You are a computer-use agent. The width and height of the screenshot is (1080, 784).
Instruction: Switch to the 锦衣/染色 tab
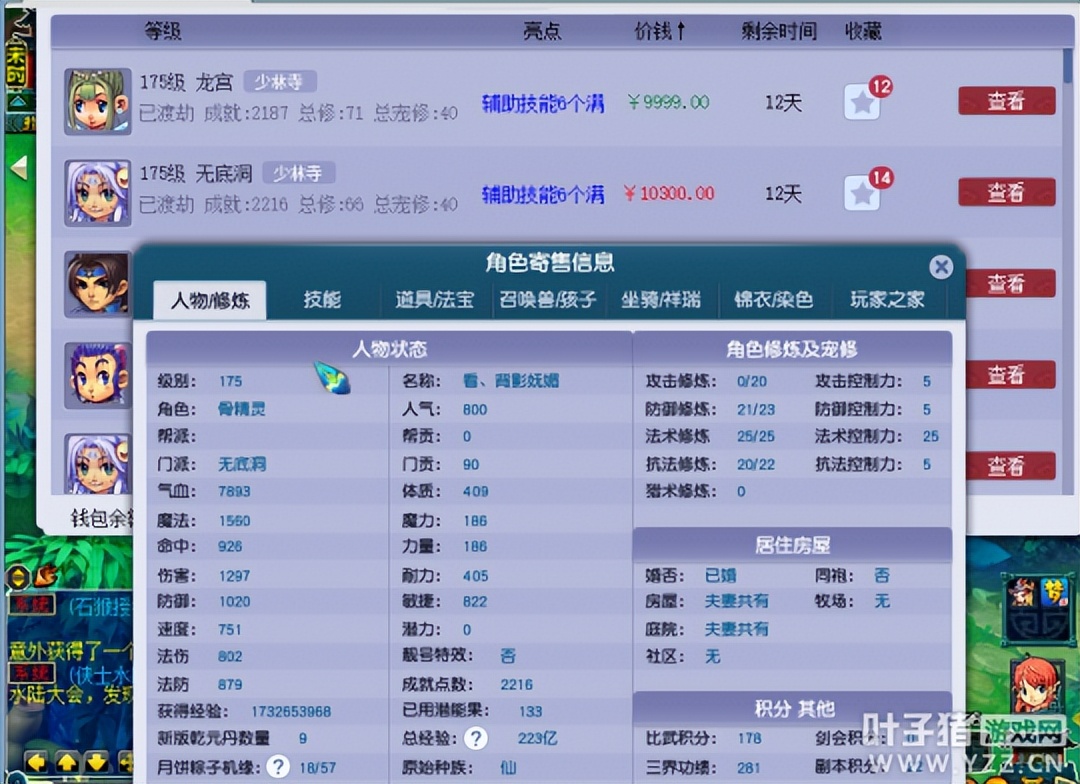[x=775, y=299]
